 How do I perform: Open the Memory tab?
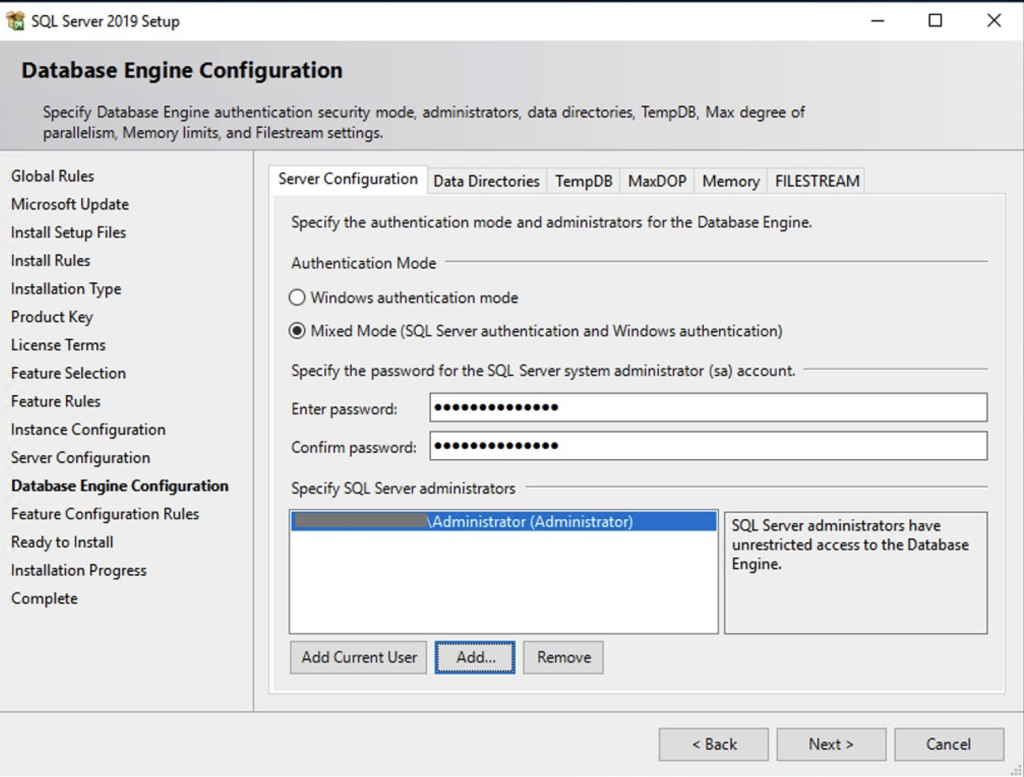pos(731,181)
